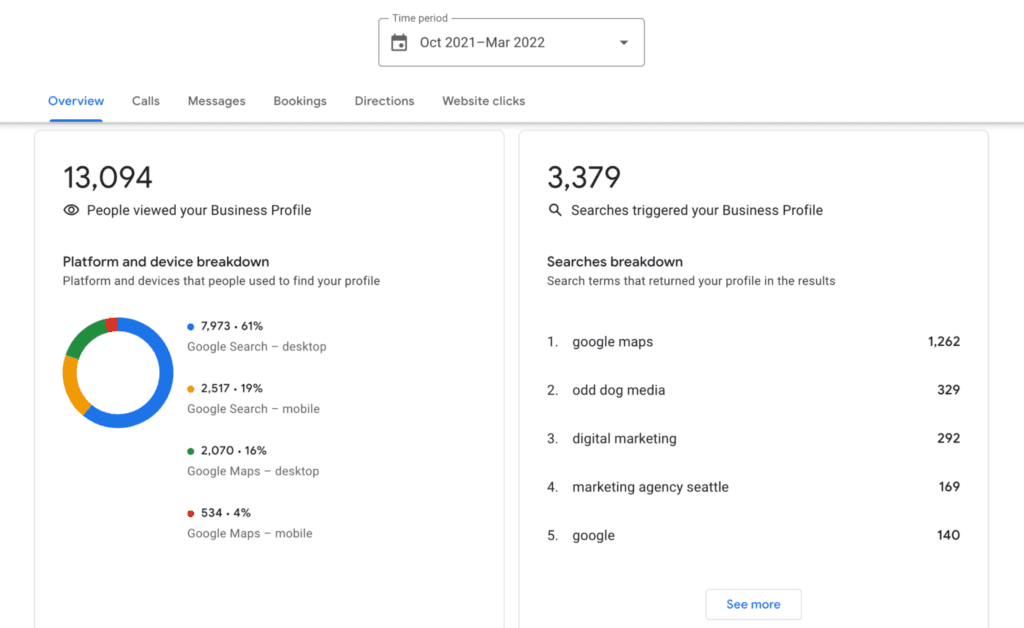Screen dimensions: 1024x628
Task: Select the Bookings tab
Action: (299, 101)
